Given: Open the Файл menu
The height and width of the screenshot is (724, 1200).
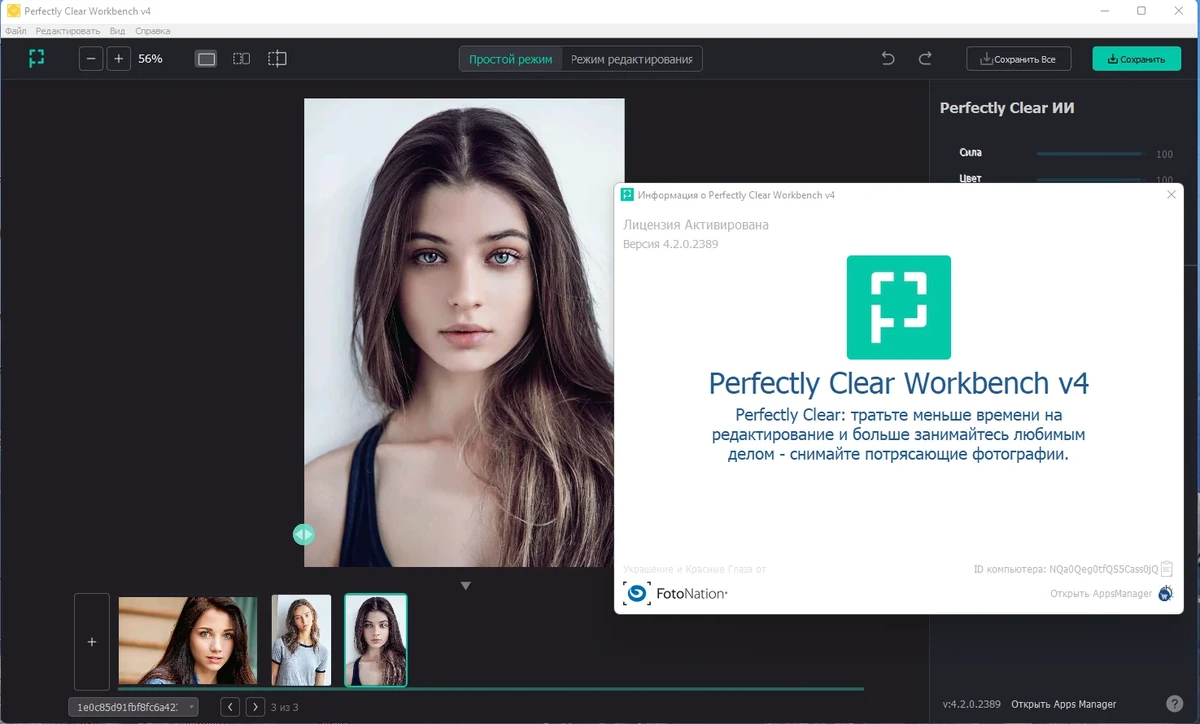Looking at the screenshot, I should pyautogui.click(x=15, y=31).
